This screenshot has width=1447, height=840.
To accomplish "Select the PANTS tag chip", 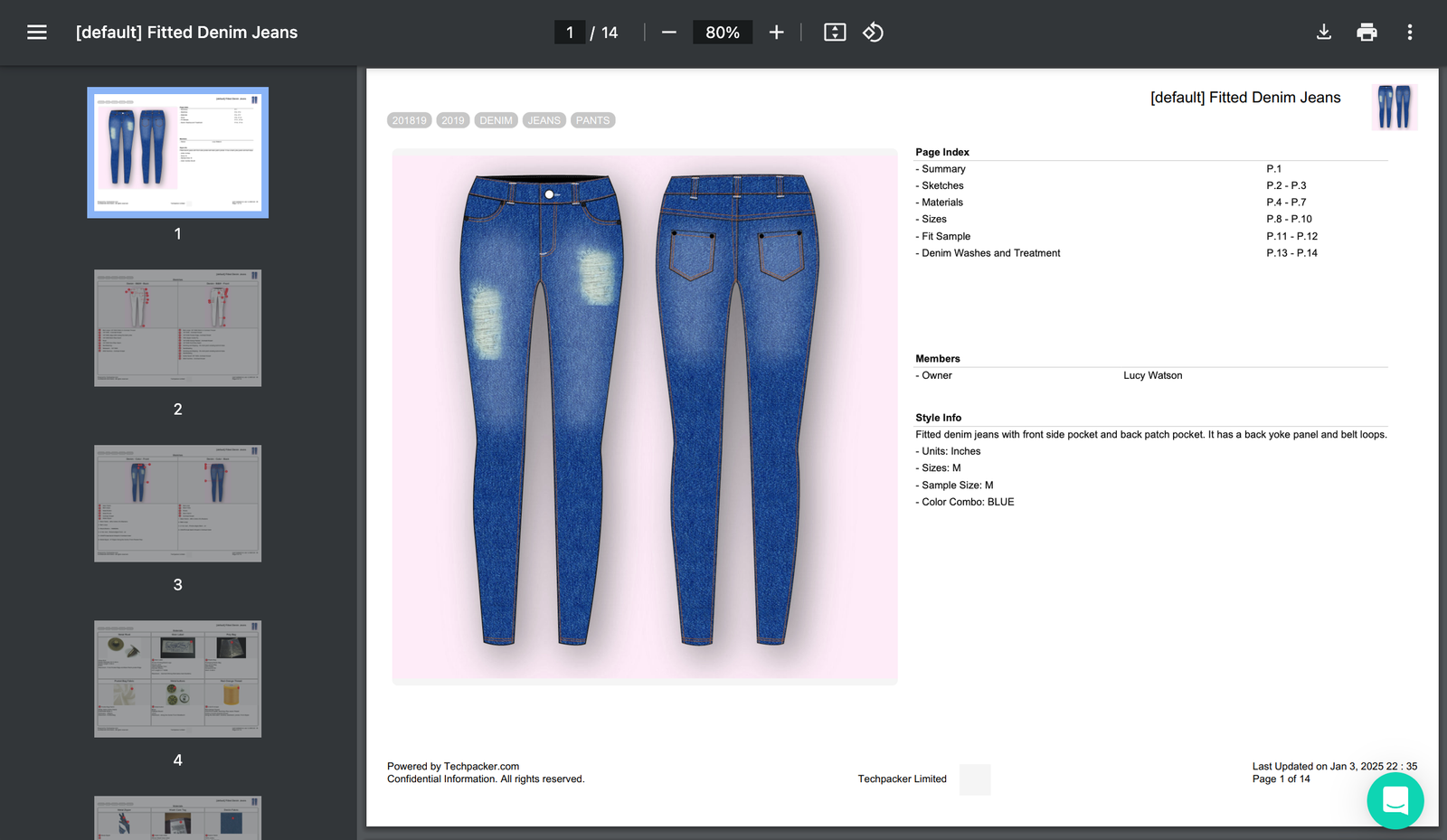I will pyautogui.click(x=592, y=119).
